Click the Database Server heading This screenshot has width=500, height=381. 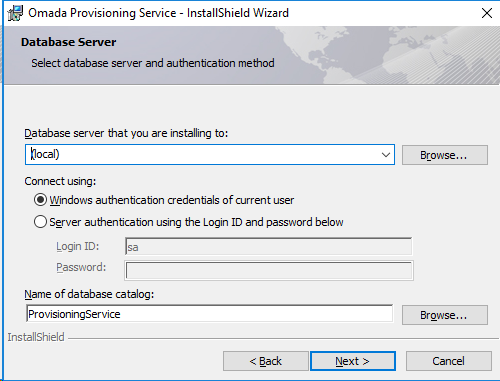[68, 42]
